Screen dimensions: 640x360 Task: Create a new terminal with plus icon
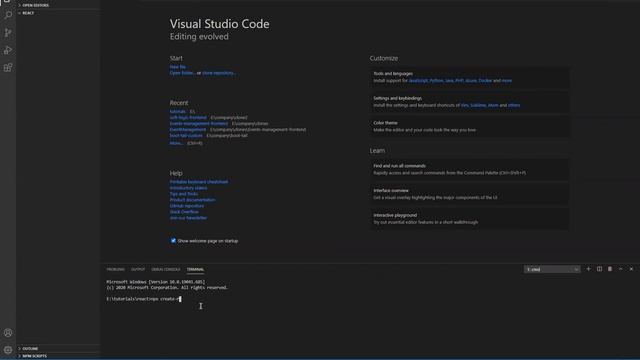pyautogui.click(x=589, y=269)
